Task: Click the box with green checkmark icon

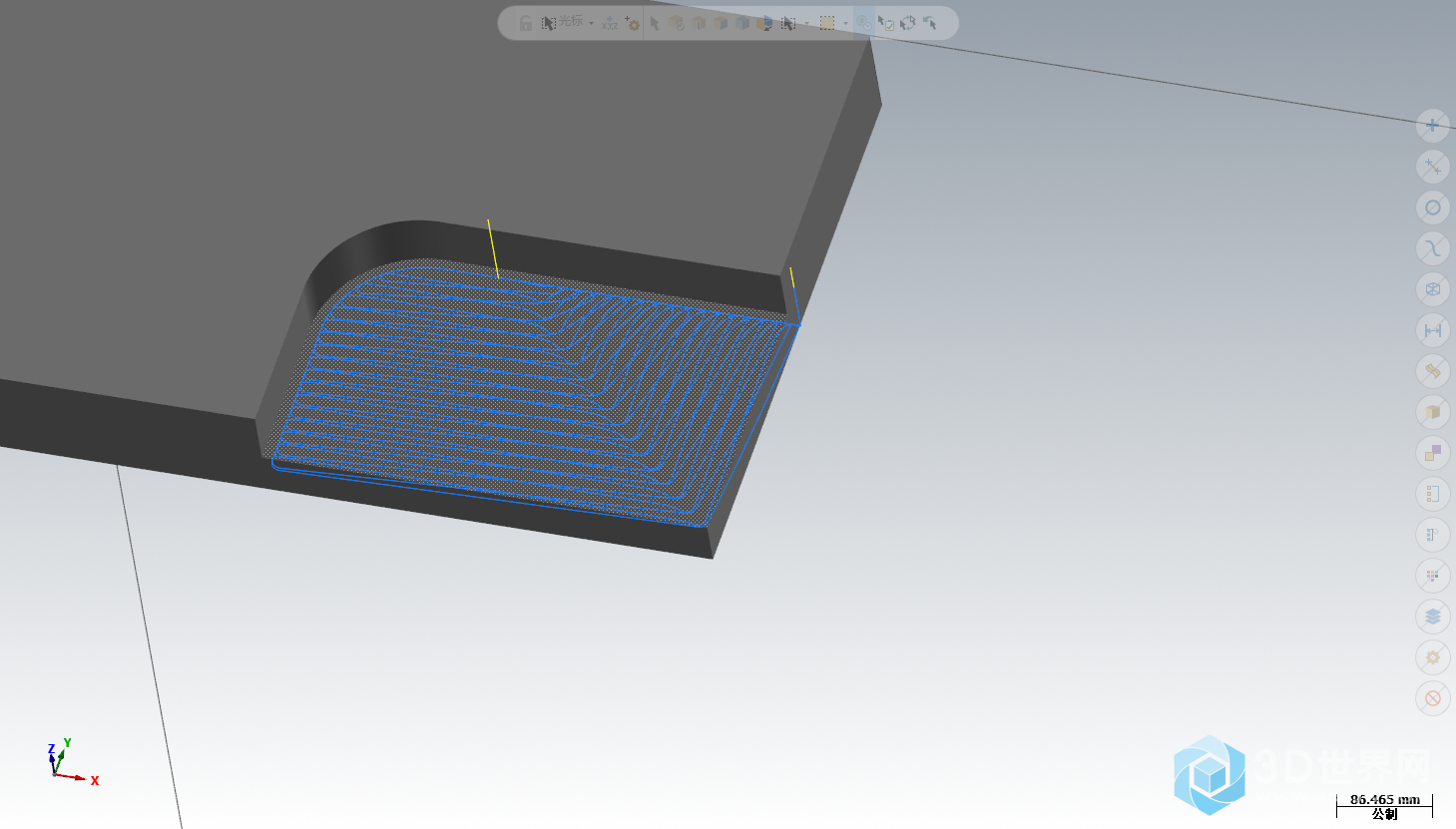Action: [x=677, y=23]
